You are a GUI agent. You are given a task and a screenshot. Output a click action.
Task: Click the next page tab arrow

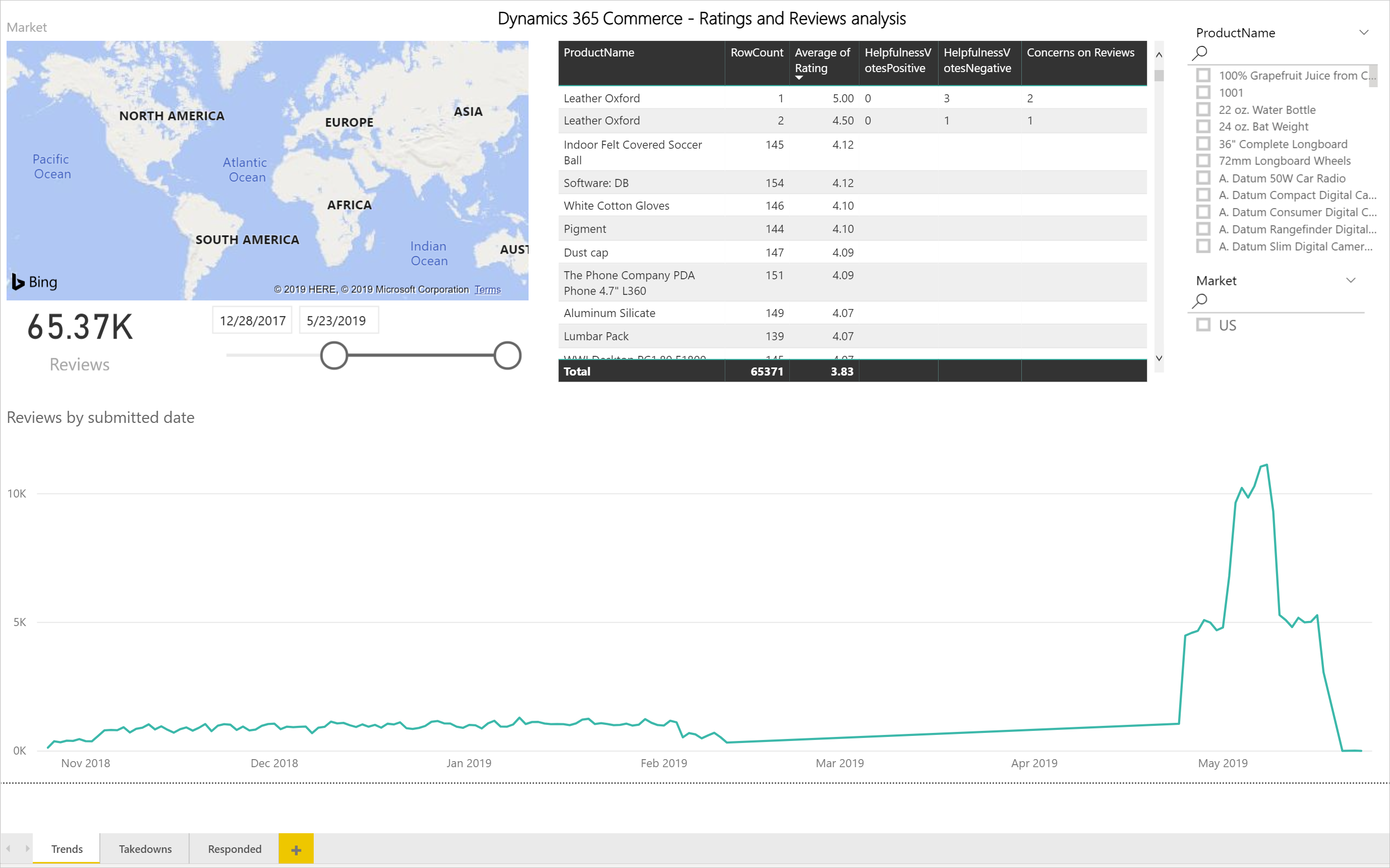[x=27, y=848]
